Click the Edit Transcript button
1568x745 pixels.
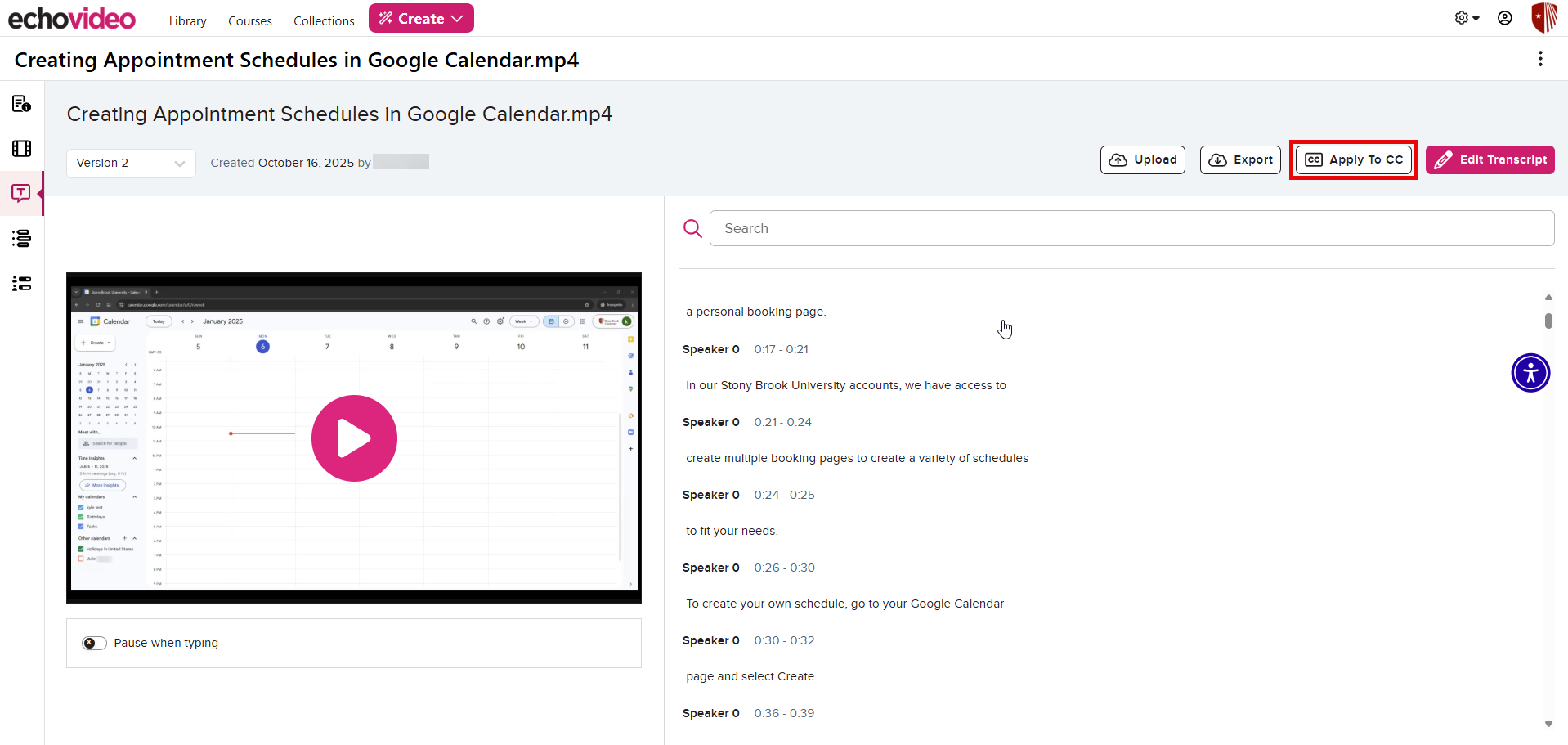click(x=1490, y=159)
